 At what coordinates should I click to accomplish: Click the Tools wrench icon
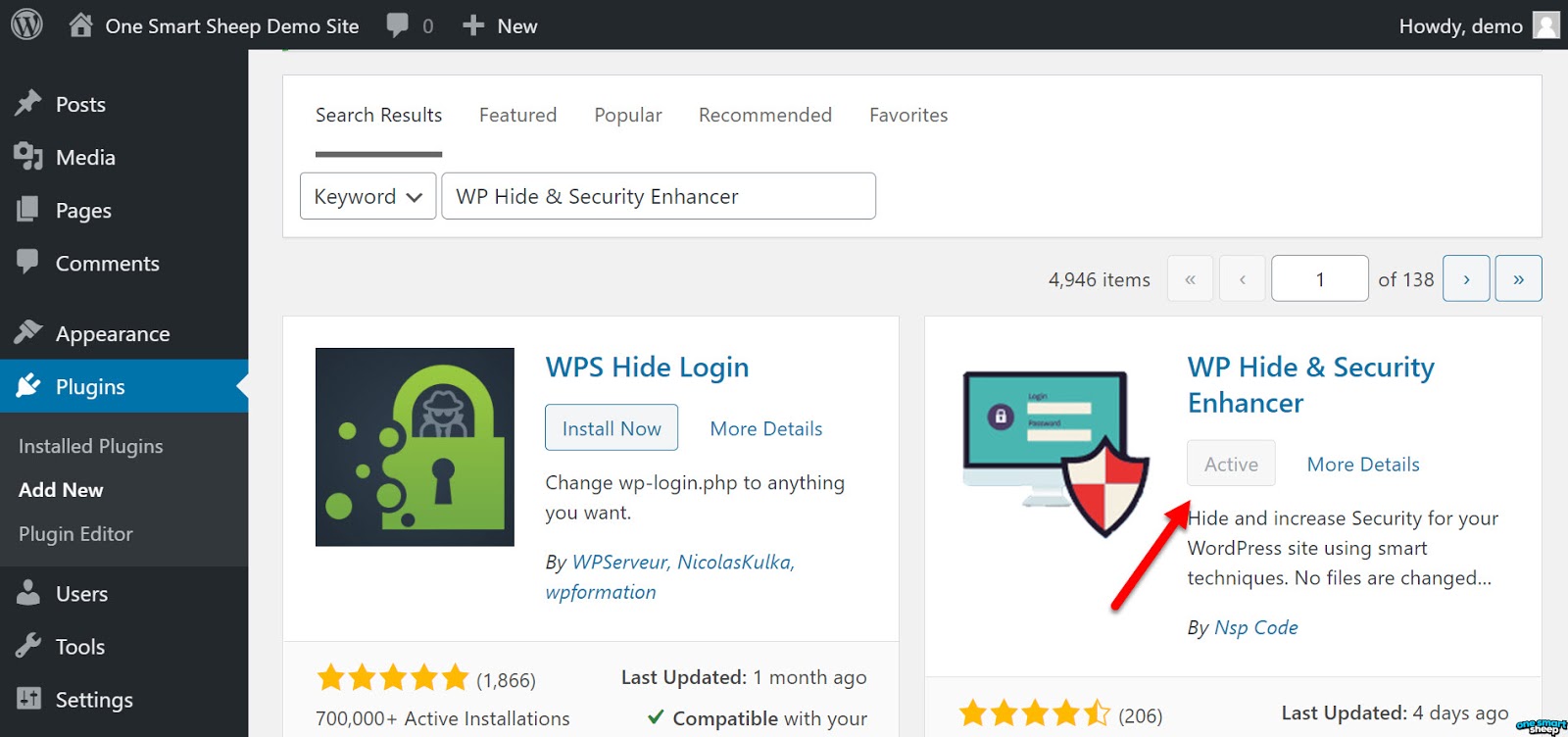click(28, 646)
